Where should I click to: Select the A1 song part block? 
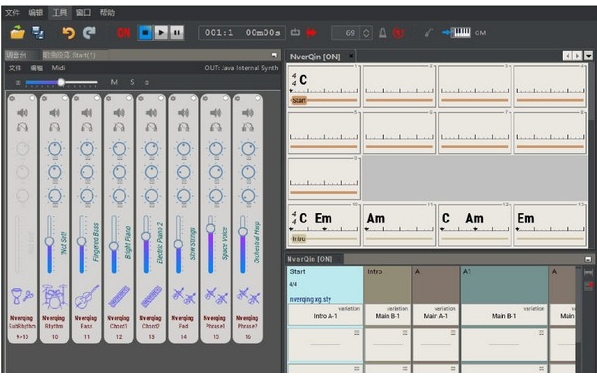pyautogui.click(x=504, y=285)
